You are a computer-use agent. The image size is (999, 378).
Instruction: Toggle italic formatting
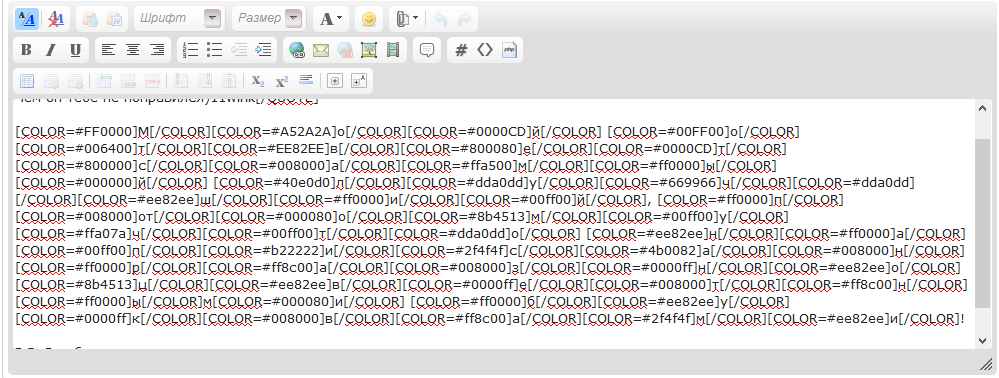[x=50, y=50]
